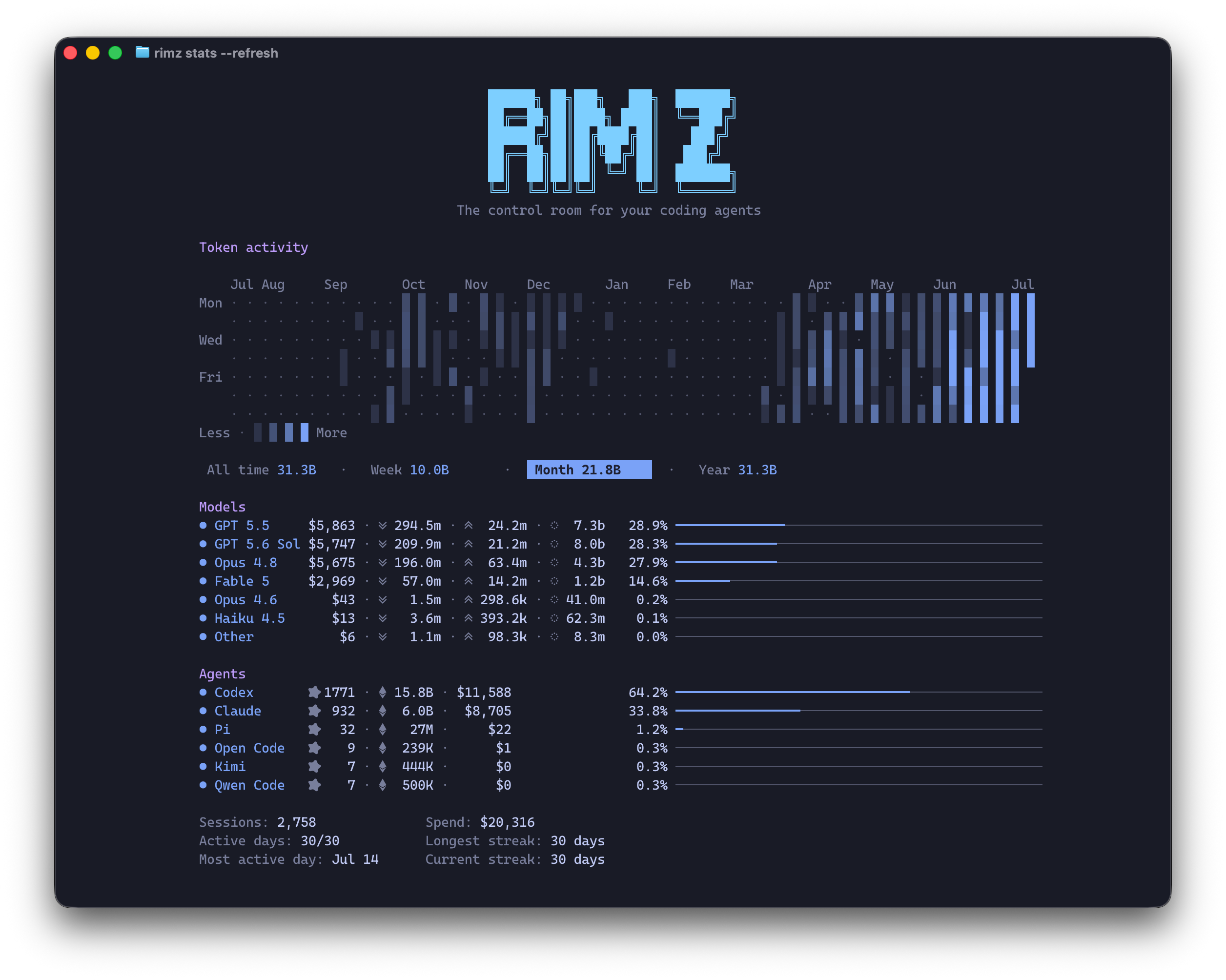Viewport: 1226px width, 980px height.
Task: Click the download arrow icon in Other row
Action: click(x=383, y=637)
